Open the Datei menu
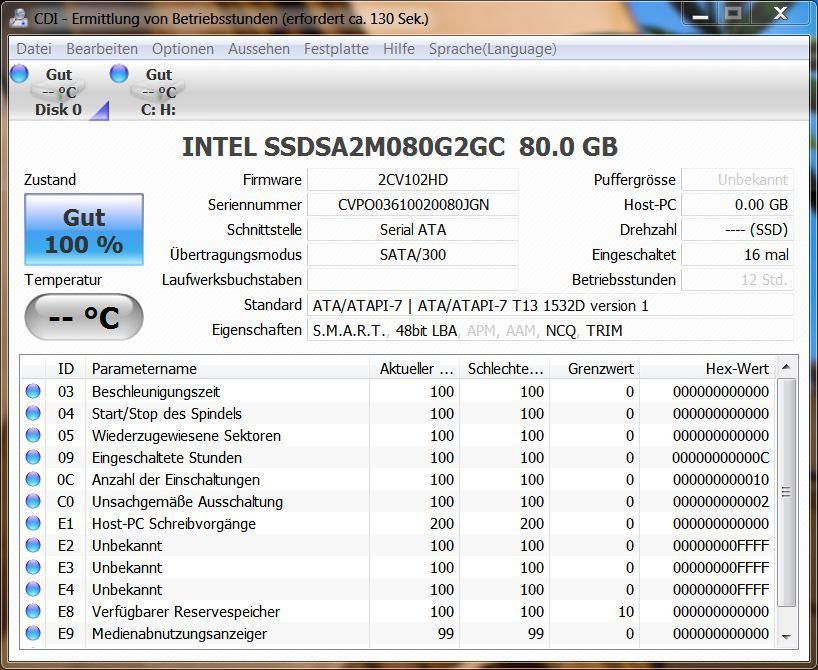The height and width of the screenshot is (670, 818). point(34,49)
